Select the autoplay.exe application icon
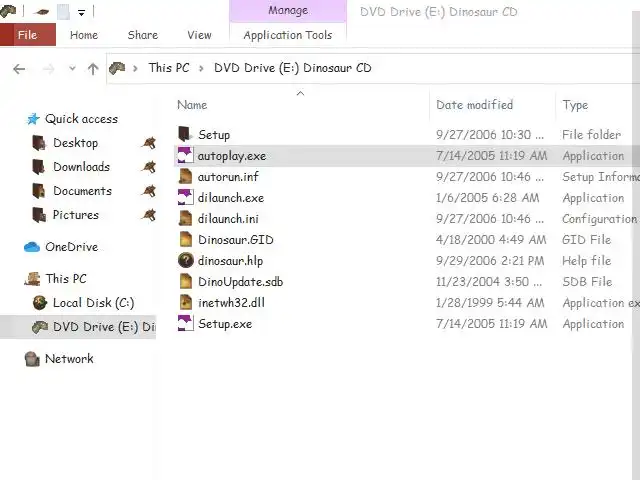Image resolution: width=640 pixels, height=480 pixels. click(185, 156)
